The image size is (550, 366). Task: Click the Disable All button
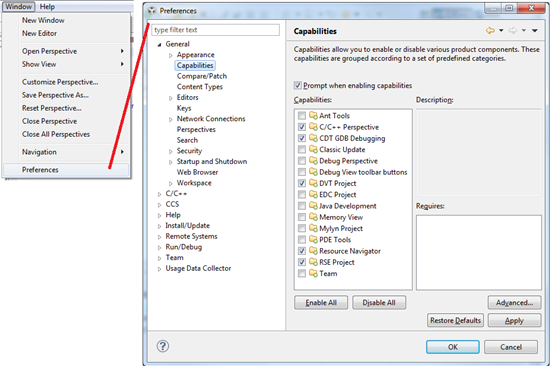point(379,302)
